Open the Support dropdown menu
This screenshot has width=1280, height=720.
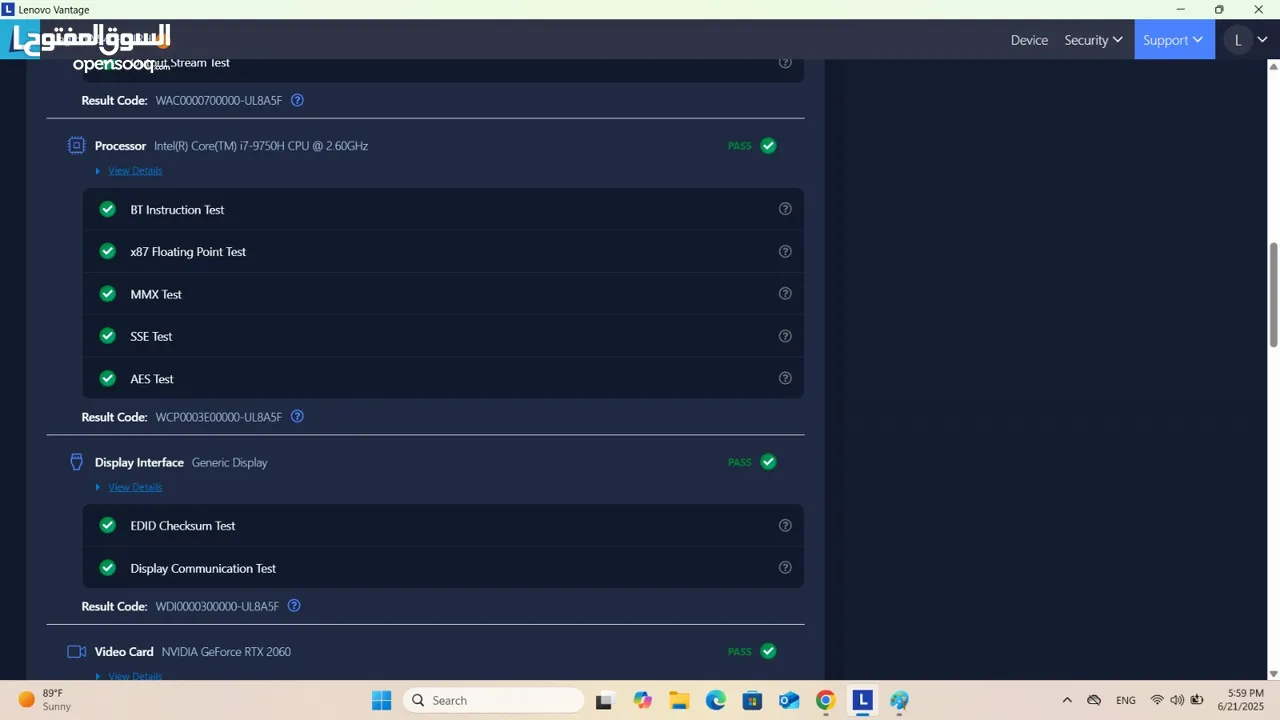click(1174, 40)
